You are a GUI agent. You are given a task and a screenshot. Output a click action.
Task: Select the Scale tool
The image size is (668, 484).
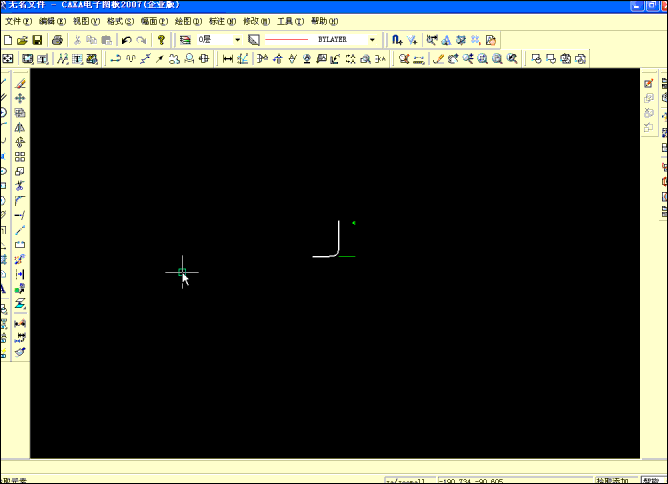click(20, 171)
